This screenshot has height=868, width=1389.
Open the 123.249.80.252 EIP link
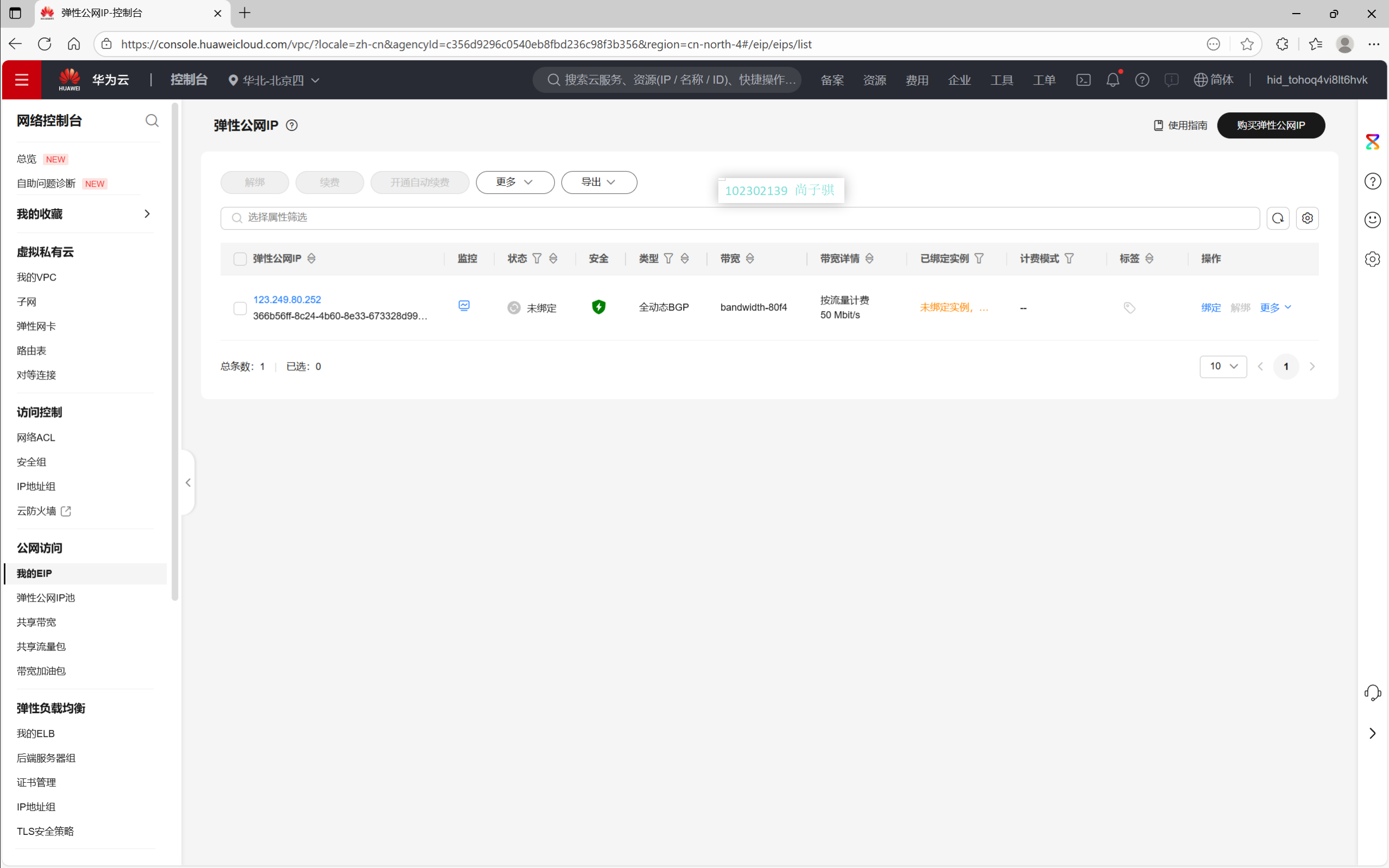tap(287, 300)
